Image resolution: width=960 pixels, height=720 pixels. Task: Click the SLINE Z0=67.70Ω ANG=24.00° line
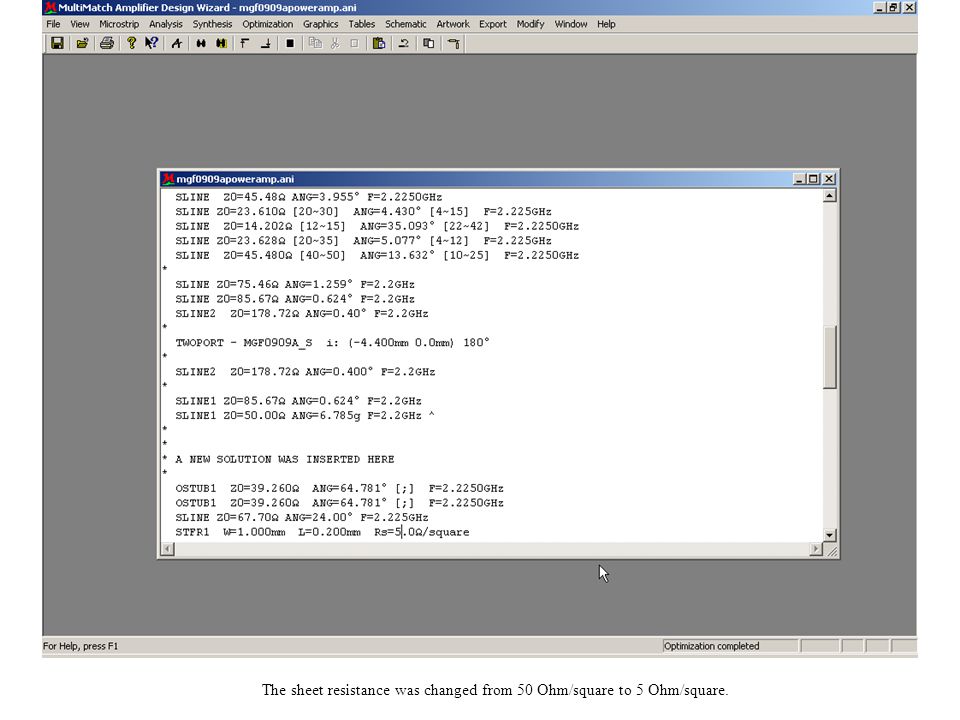pos(302,517)
